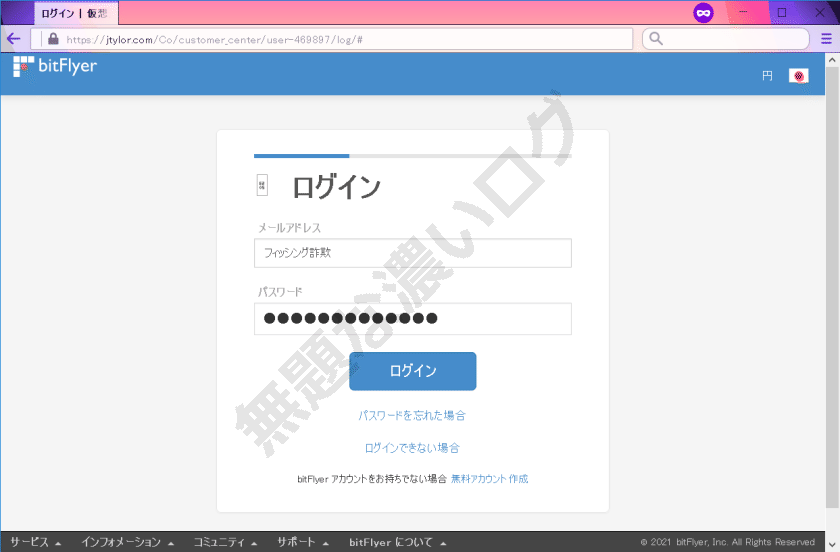Click the login progress bar

(412, 156)
